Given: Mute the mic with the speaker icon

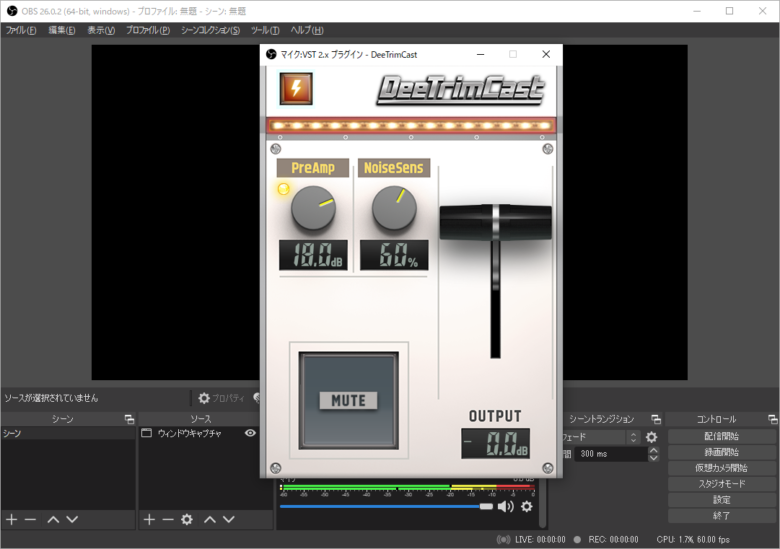Looking at the screenshot, I should (506, 506).
